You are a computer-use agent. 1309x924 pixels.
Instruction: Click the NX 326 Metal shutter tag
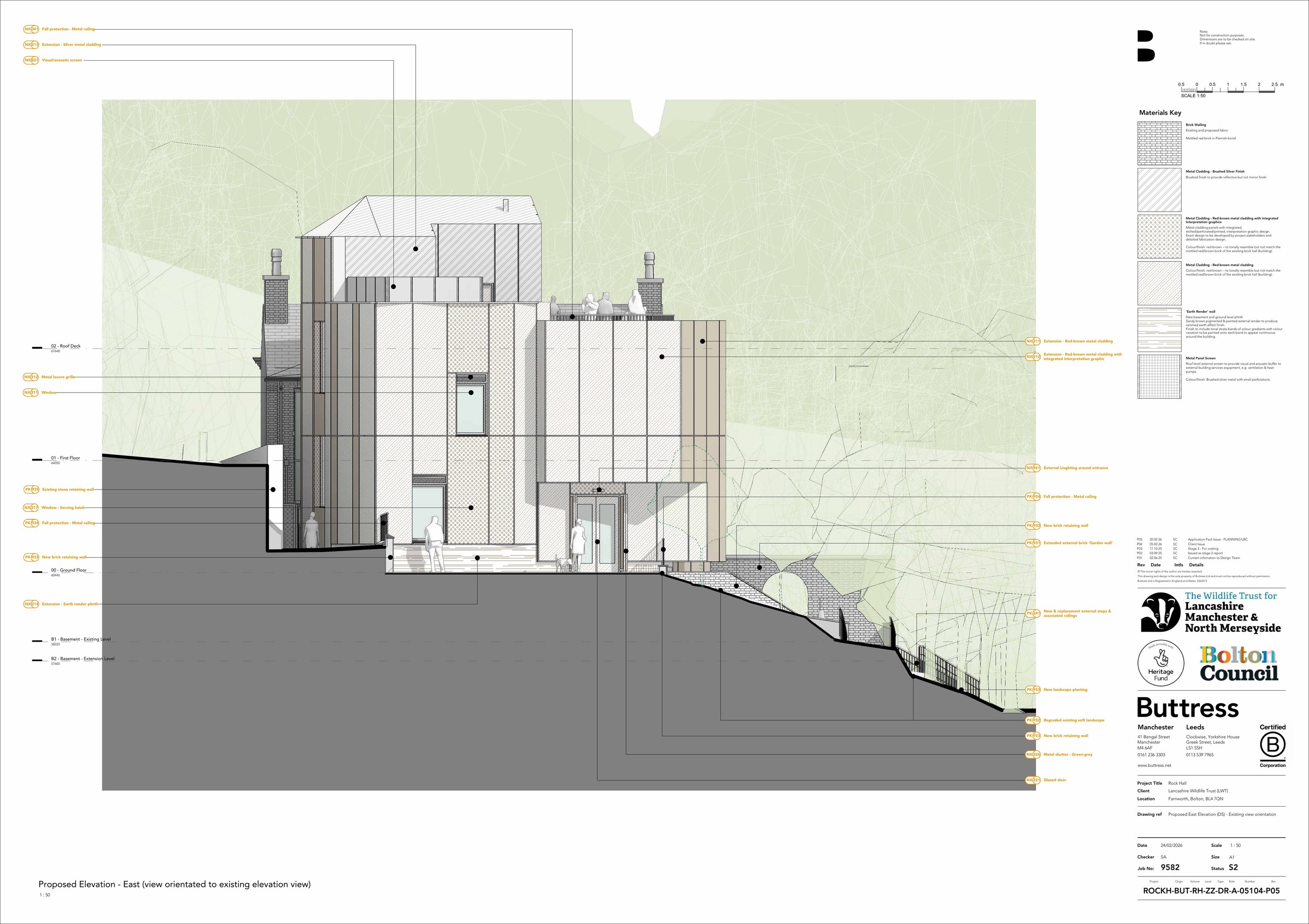point(1033,754)
